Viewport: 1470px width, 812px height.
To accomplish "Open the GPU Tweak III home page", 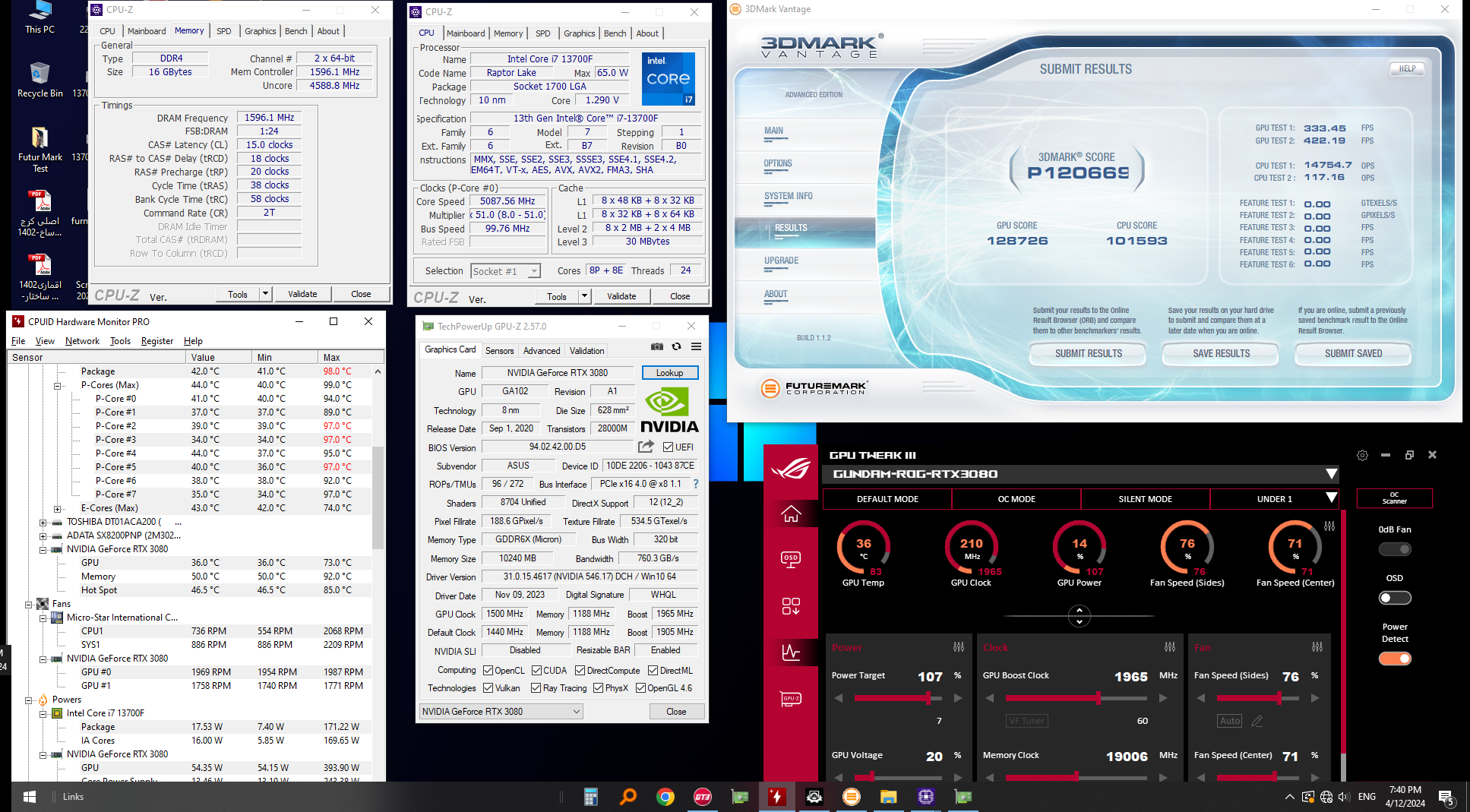I will pos(791,514).
